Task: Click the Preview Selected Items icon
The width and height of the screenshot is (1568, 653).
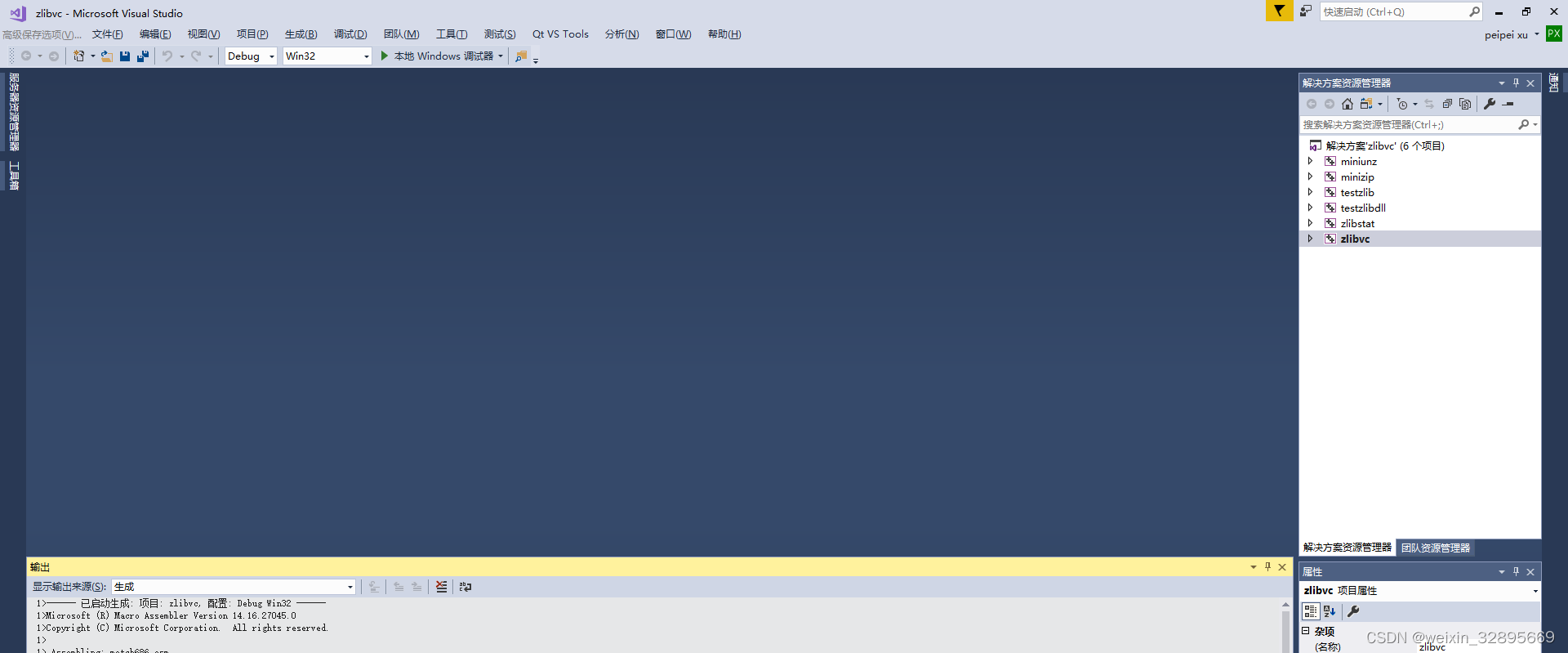Action: pyautogui.click(x=1508, y=104)
